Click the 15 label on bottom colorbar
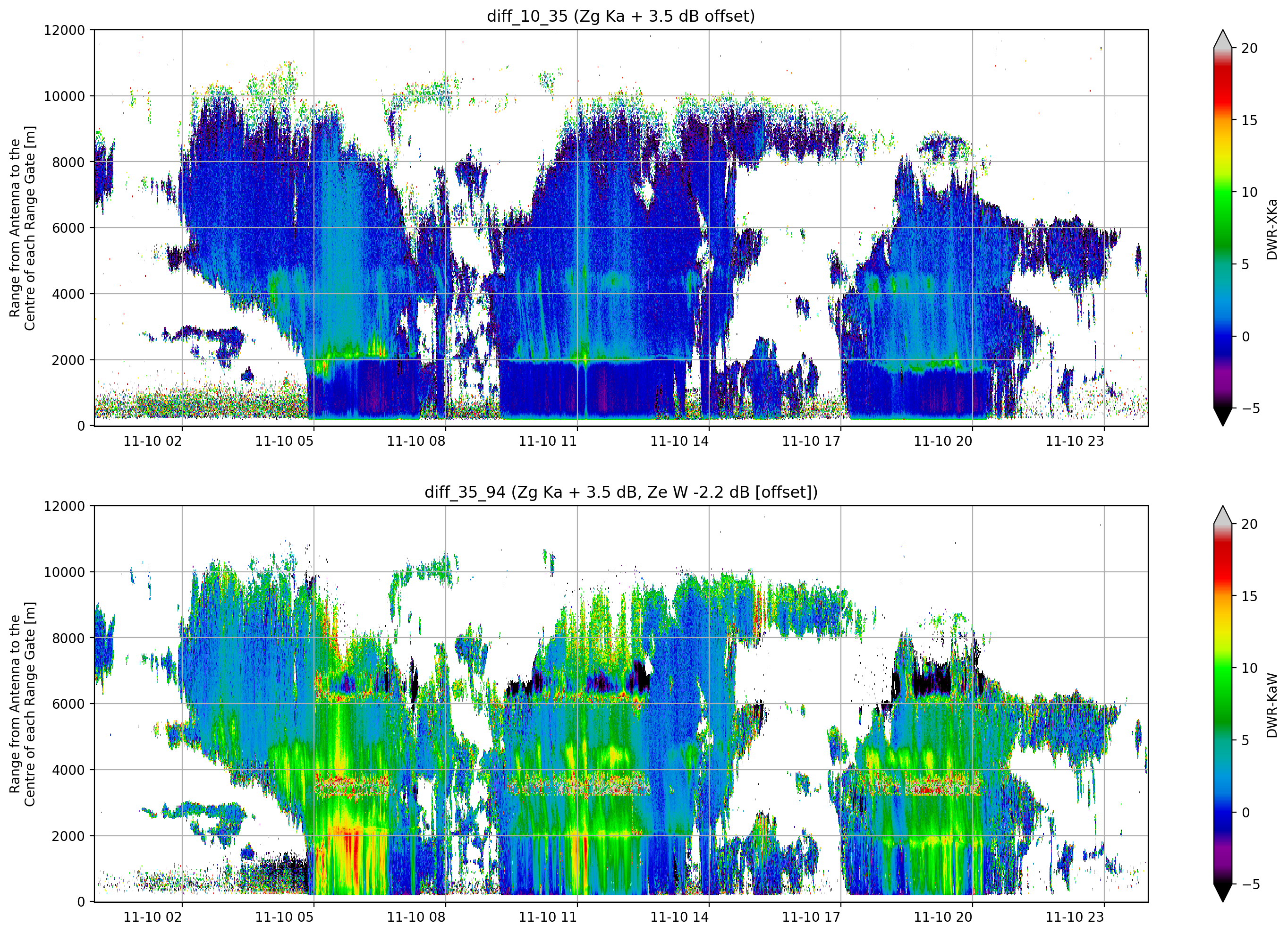The height and width of the screenshot is (934, 1288). coord(1249,596)
